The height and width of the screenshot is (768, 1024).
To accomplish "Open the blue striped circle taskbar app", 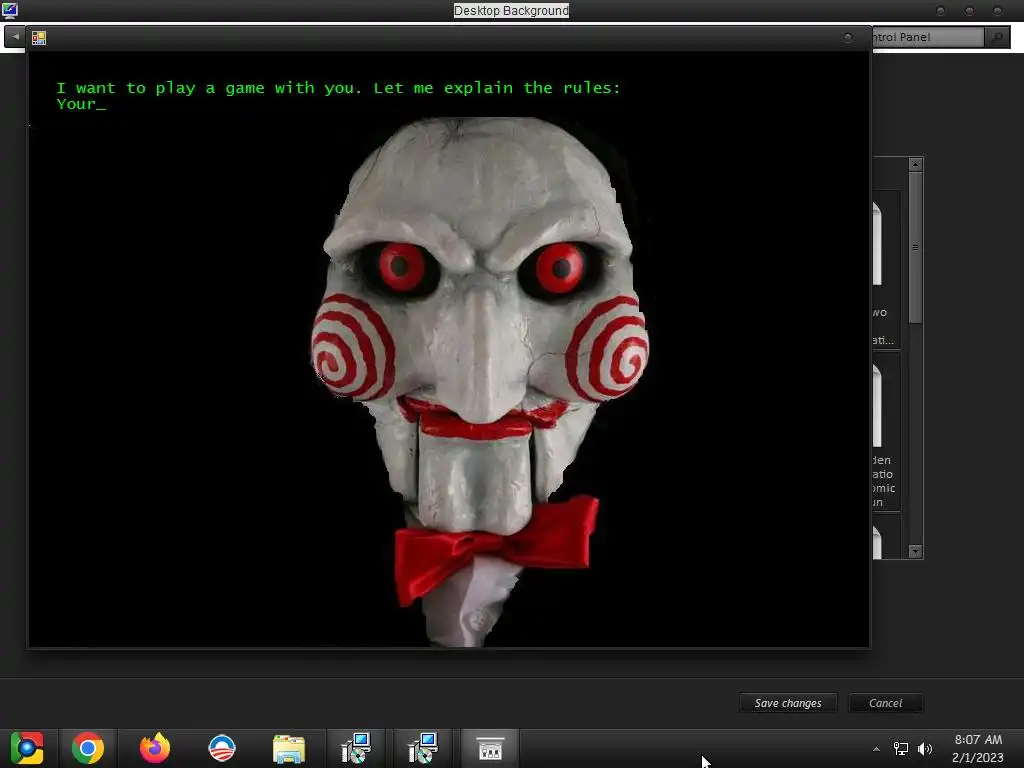I will pos(222,748).
